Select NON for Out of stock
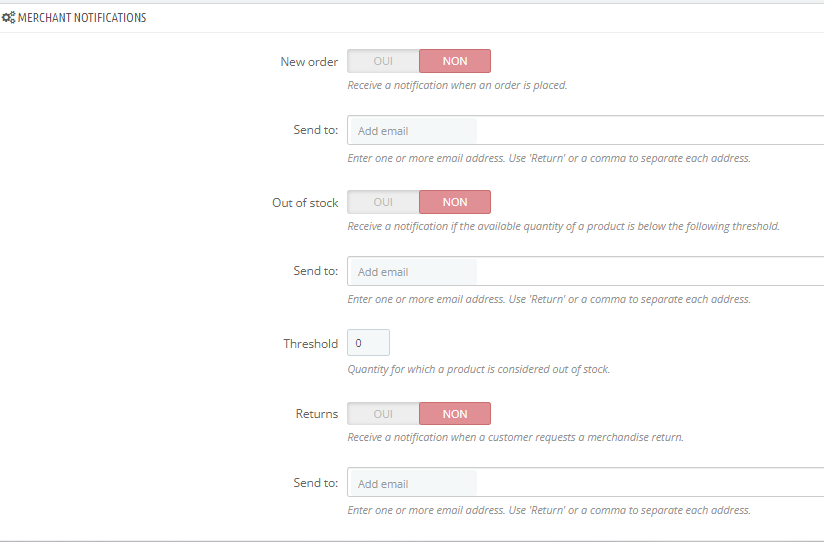 click(455, 202)
